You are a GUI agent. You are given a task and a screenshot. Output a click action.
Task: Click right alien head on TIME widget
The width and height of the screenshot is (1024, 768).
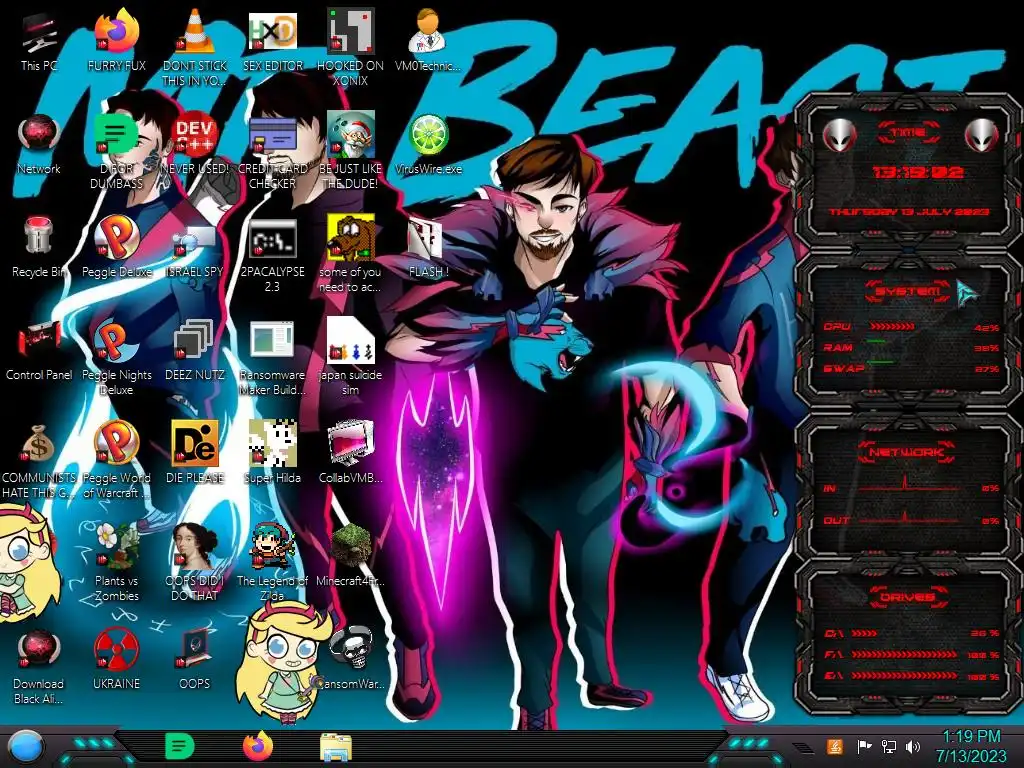click(x=981, y=135)
